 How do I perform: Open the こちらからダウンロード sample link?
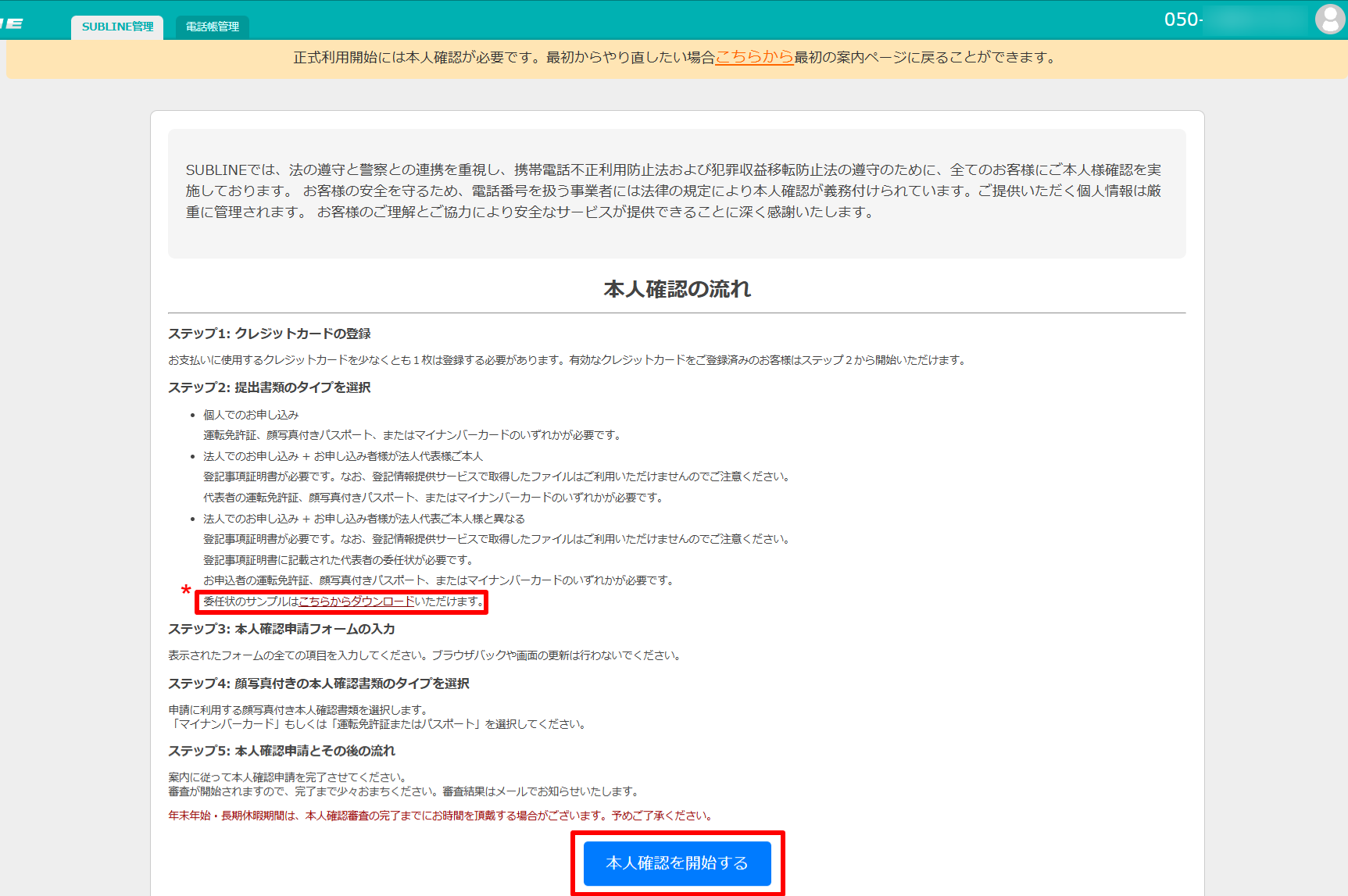[x=356, y=601]
